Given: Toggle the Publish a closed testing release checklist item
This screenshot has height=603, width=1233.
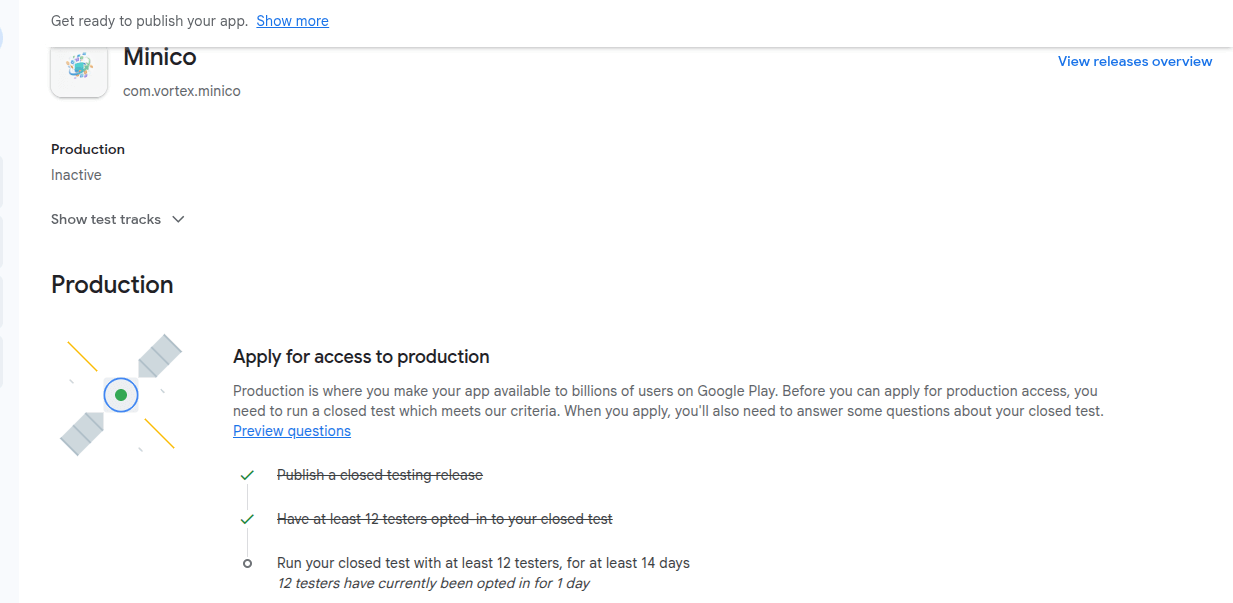Looking at the screenshot, I should [380, 475].
